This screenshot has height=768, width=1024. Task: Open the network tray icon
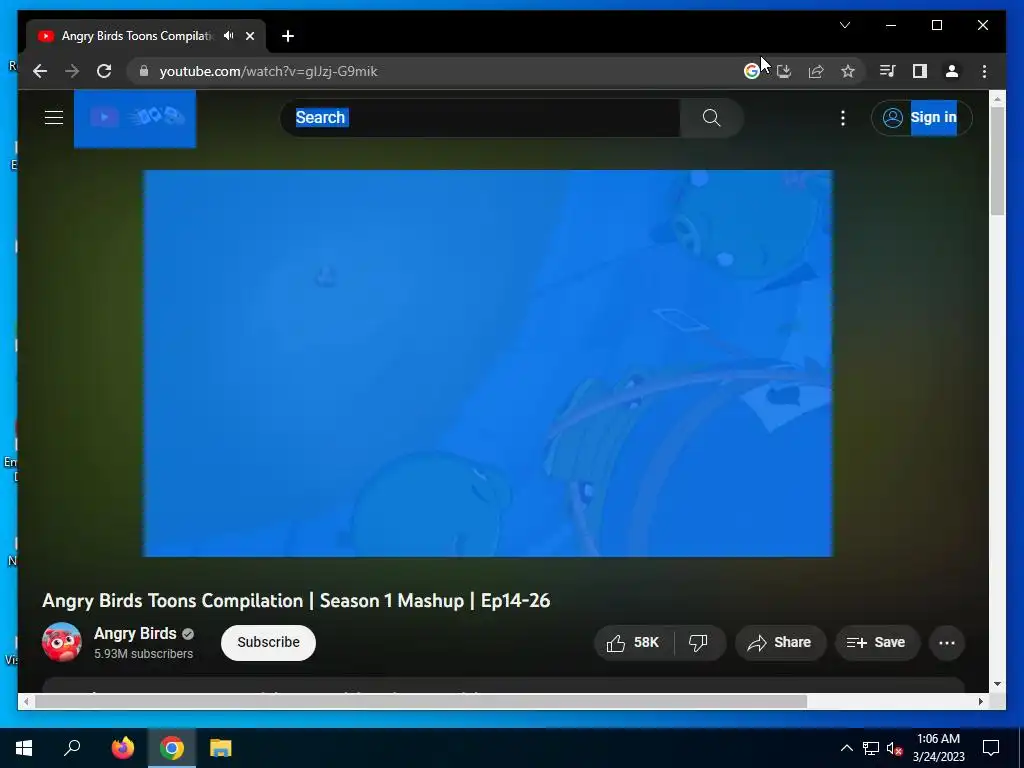(871, 748)
